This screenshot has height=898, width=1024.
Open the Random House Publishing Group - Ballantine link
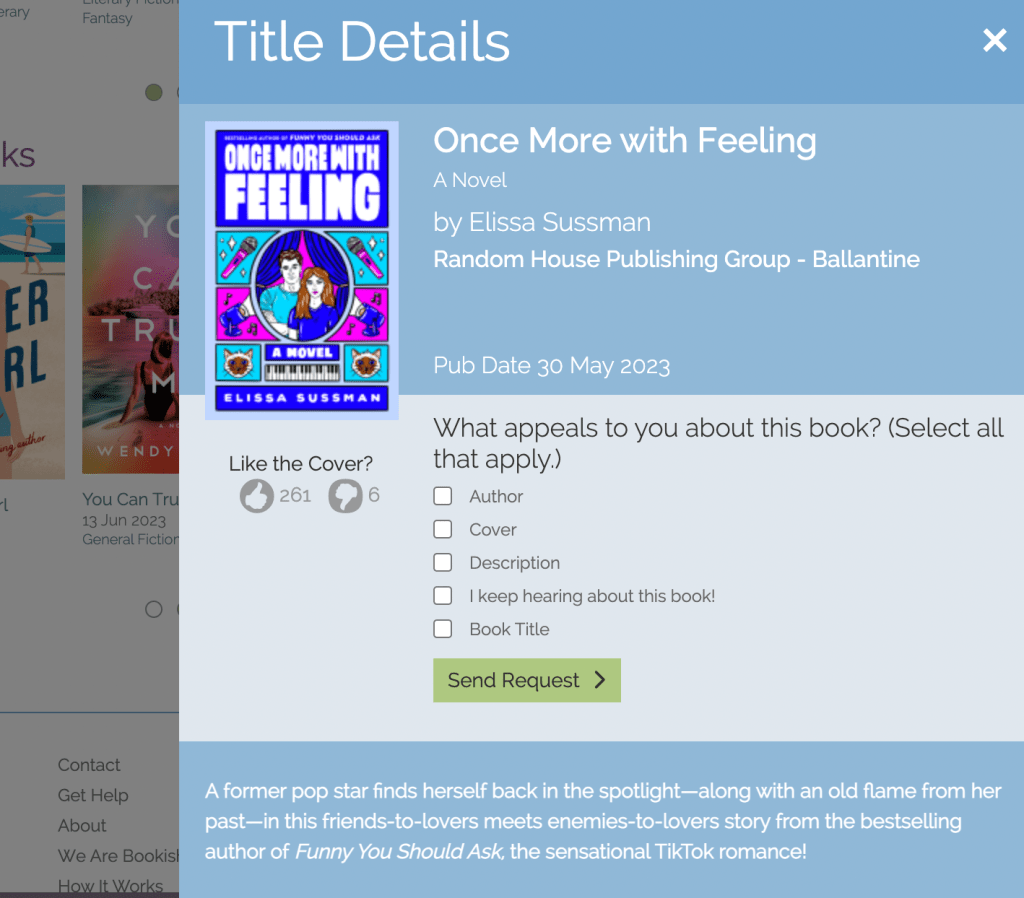pos(676,260)
